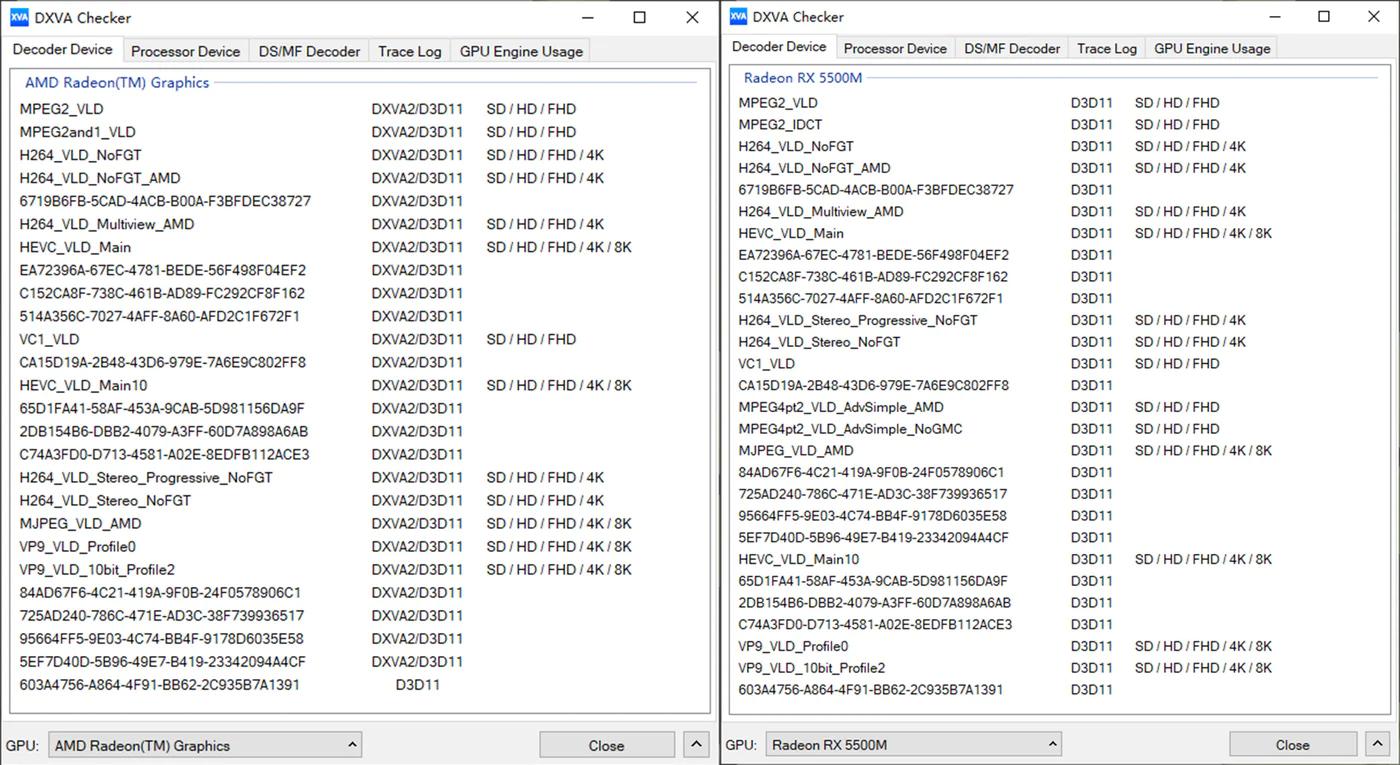The width and height of the screenshot is (1400, 765).
Task: Select HEVC_VLD_Main10 entry in left list
Action: point(83,385)
